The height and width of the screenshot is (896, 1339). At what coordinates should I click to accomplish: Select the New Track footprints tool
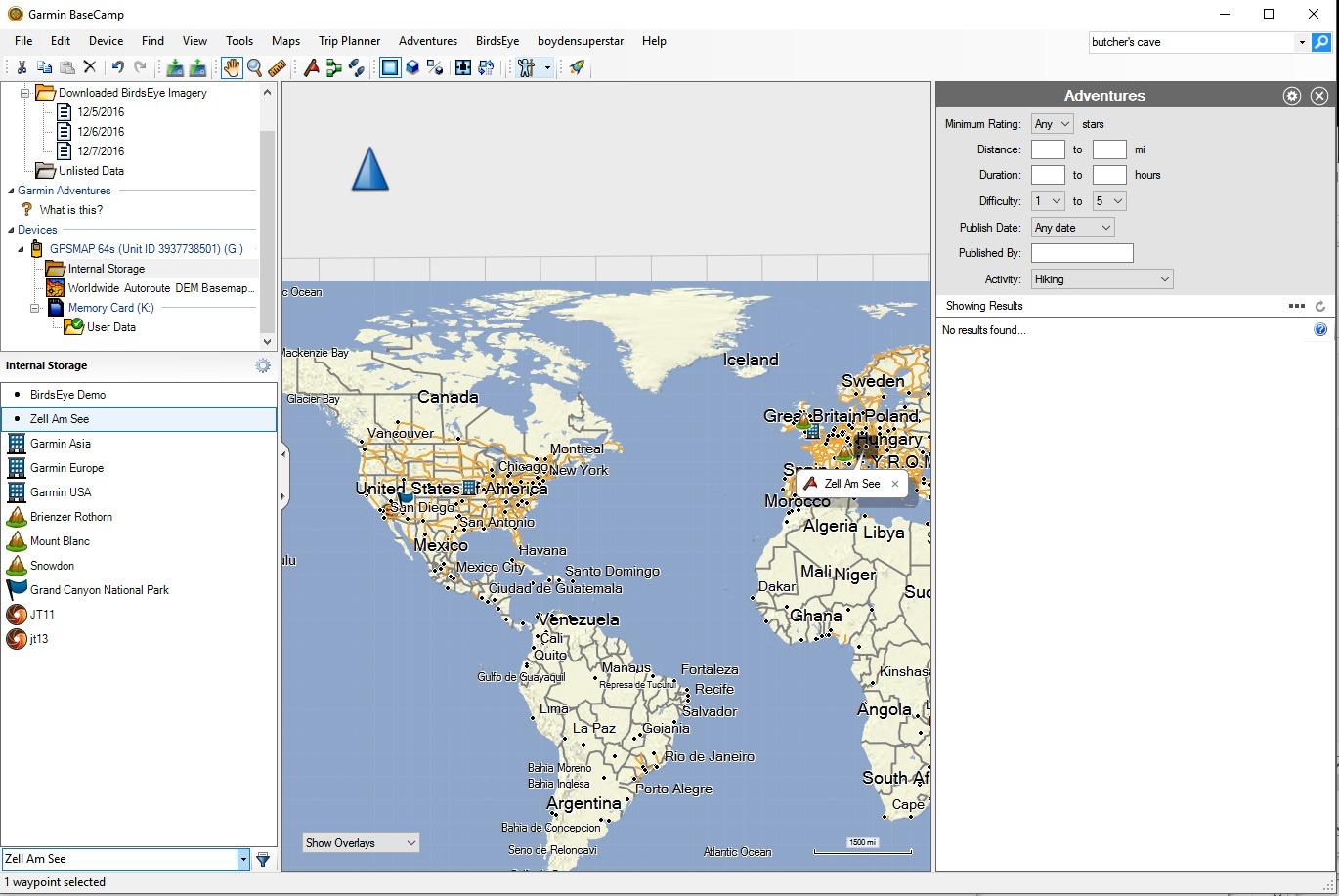(357, 67)
